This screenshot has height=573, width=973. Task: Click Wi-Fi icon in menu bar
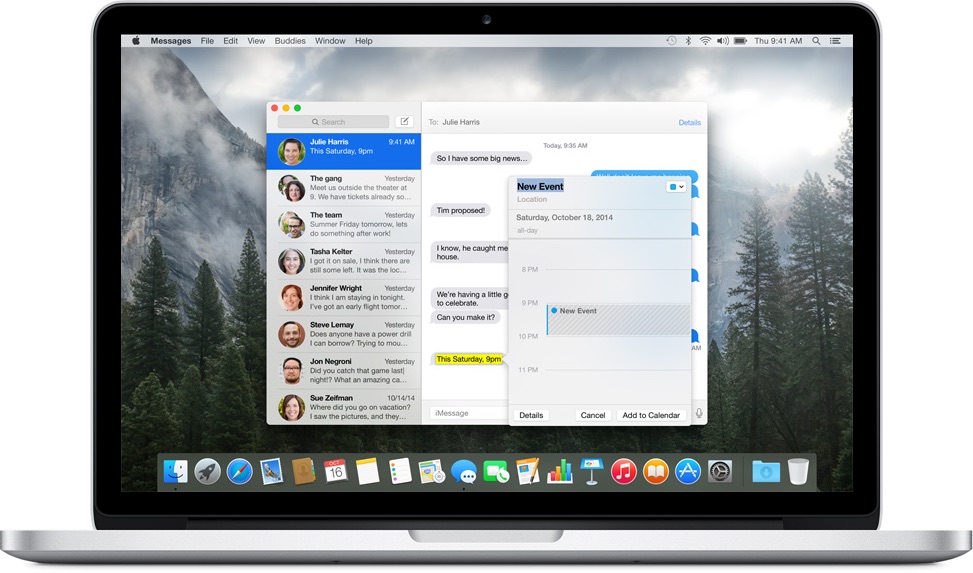tap(705, 40)
